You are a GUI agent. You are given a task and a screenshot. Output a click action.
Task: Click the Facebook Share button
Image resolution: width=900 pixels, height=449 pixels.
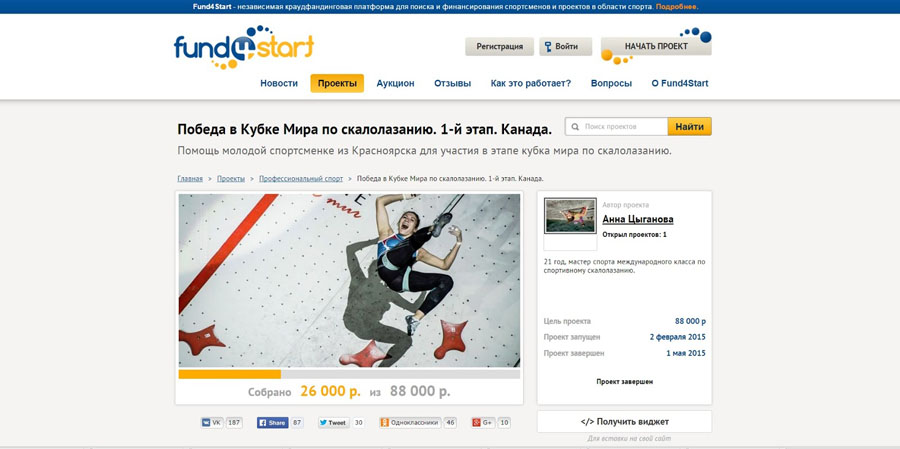(x=273, y=423)
